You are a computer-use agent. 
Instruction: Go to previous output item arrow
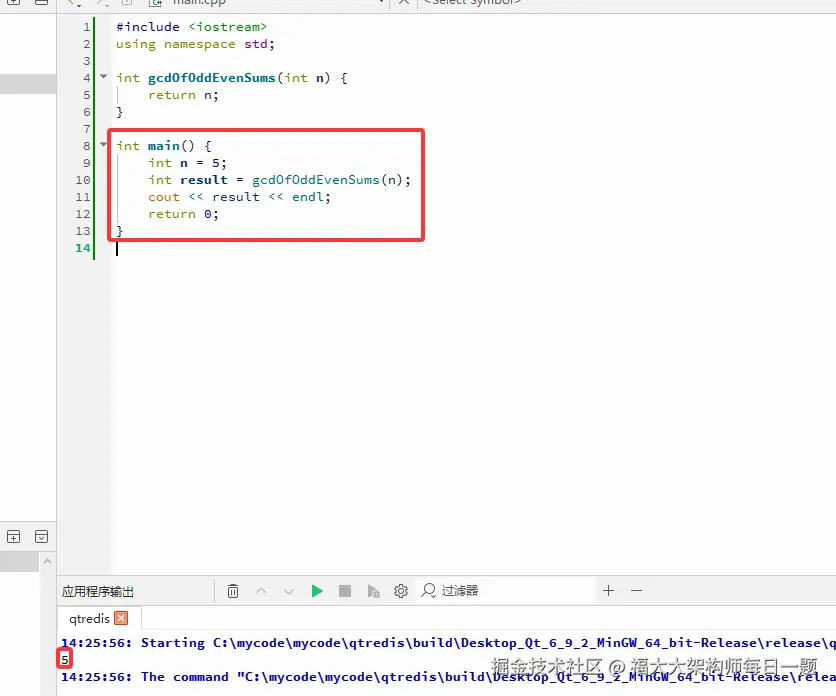[x=261, y=591]
